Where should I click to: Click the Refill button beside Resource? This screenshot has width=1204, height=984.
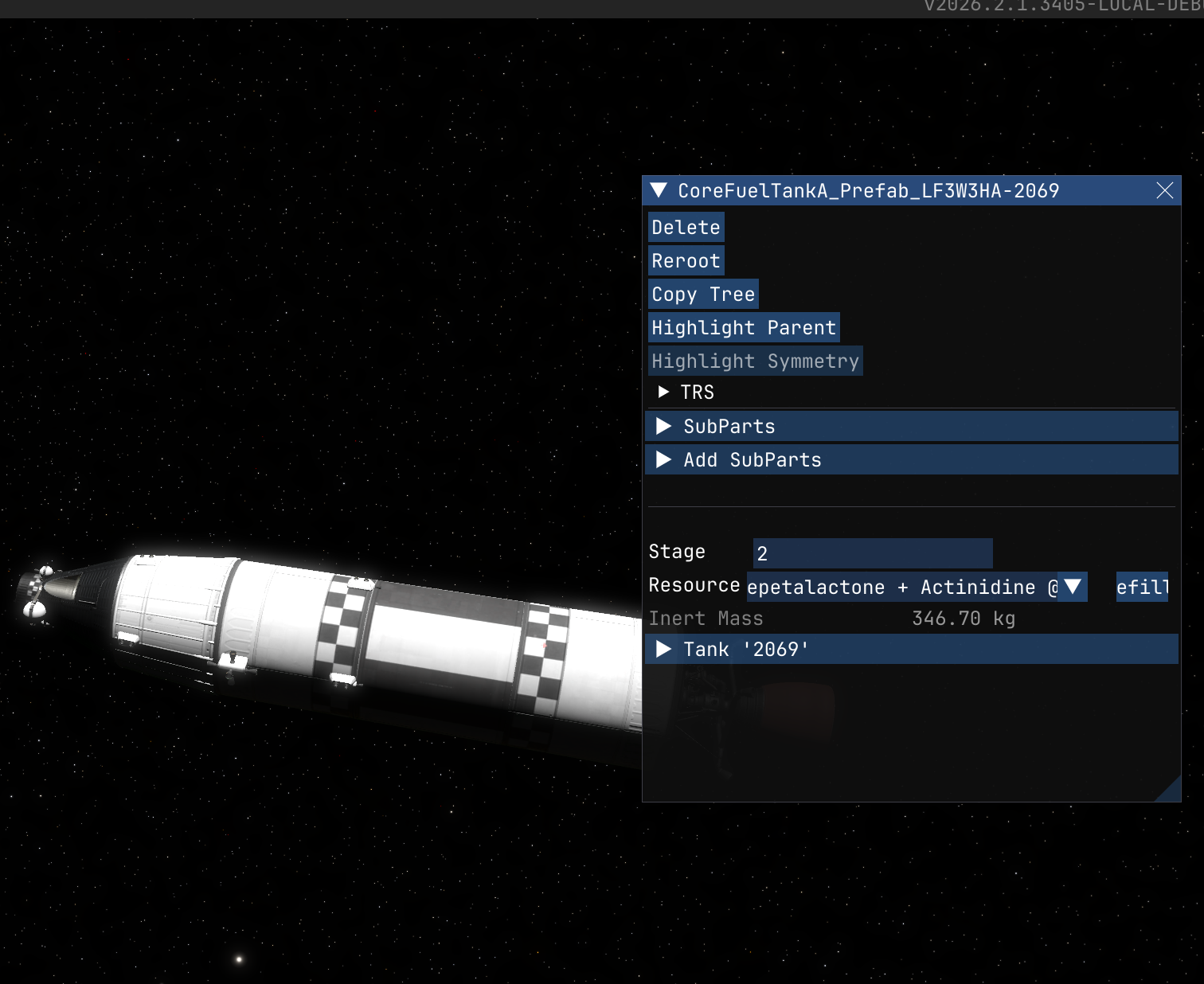[1141, 588]
